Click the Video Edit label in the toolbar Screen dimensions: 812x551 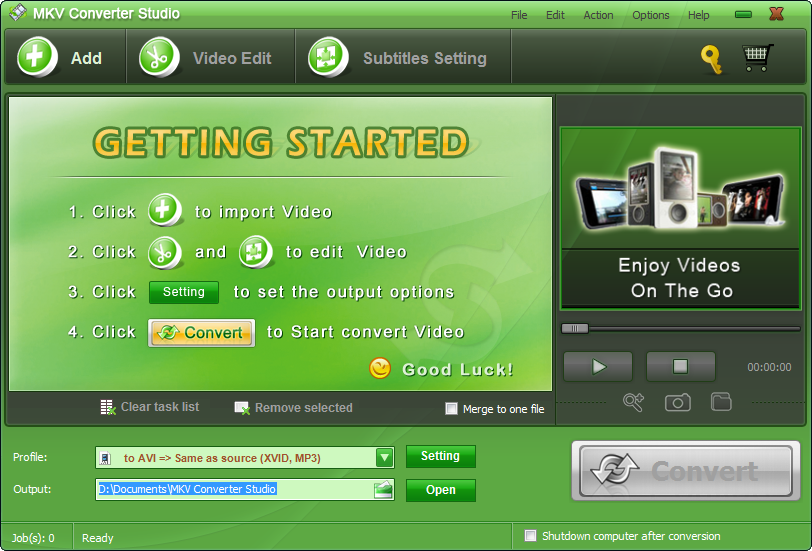(x=232, y=58)
